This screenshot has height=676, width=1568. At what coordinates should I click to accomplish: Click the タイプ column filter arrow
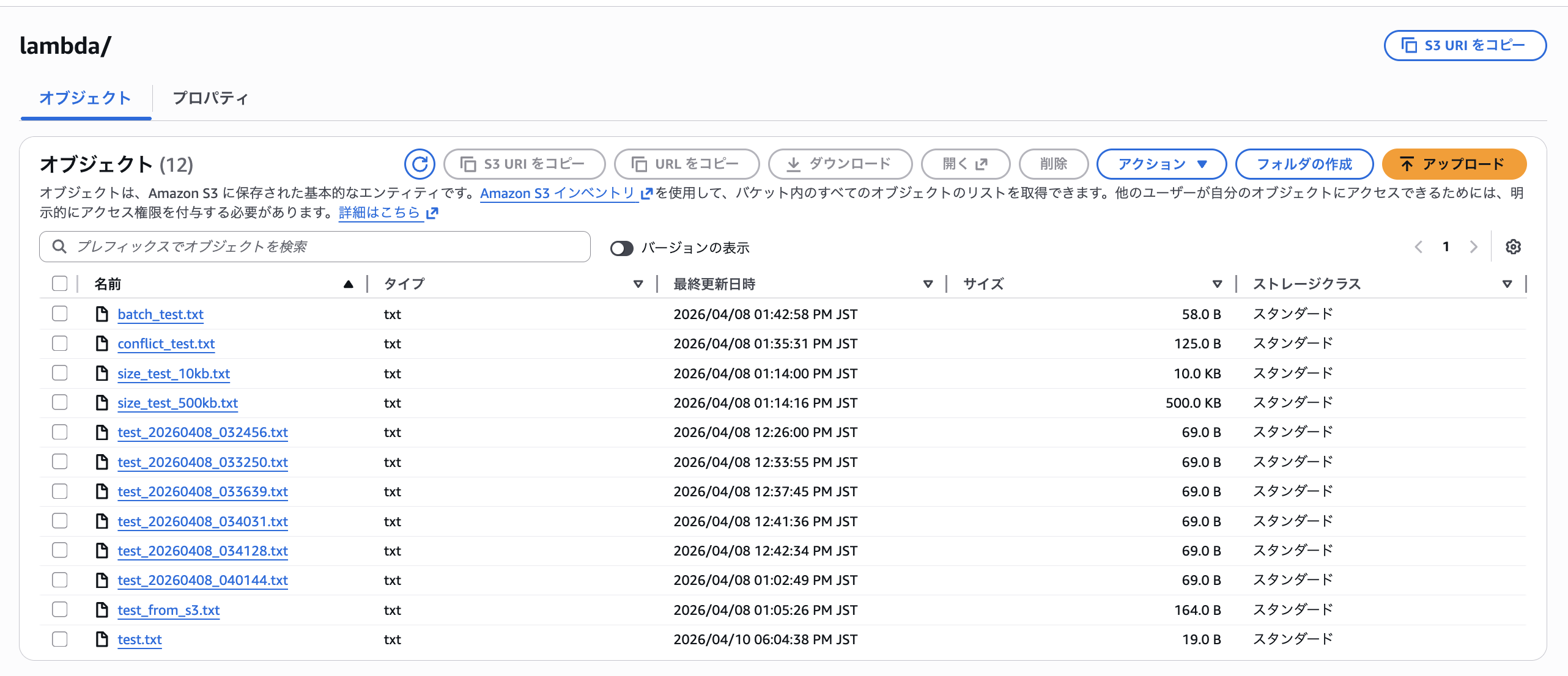click(x=638, y=284)
